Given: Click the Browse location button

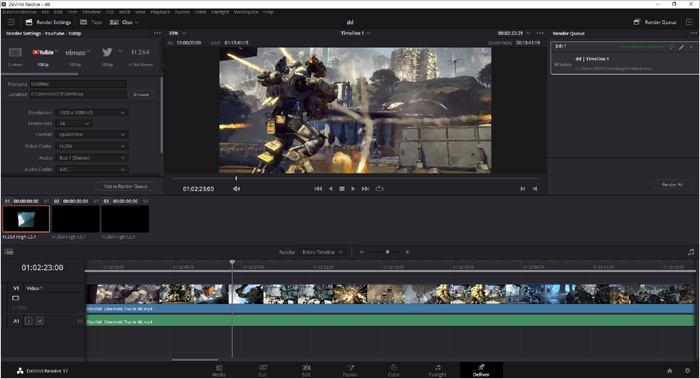Looking at the screenshot, I should pos(141,94).
